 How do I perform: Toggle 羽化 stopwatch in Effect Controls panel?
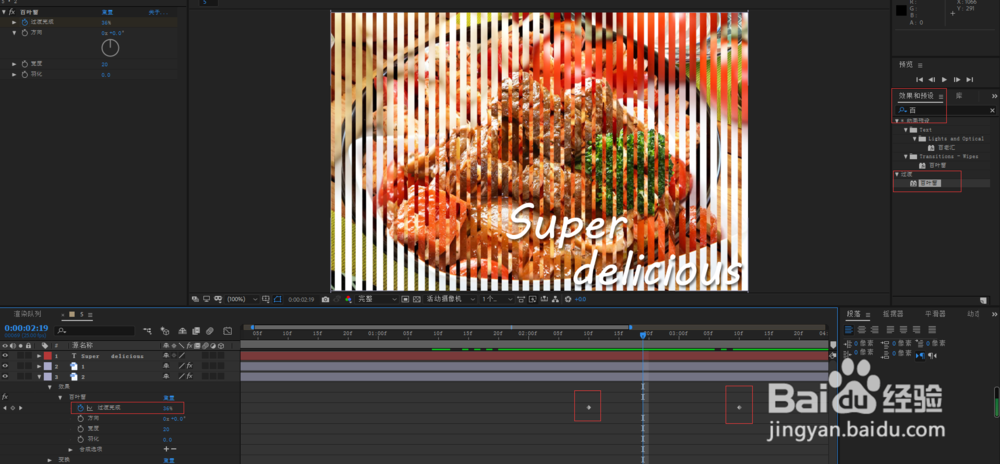(x=25, y=75)
